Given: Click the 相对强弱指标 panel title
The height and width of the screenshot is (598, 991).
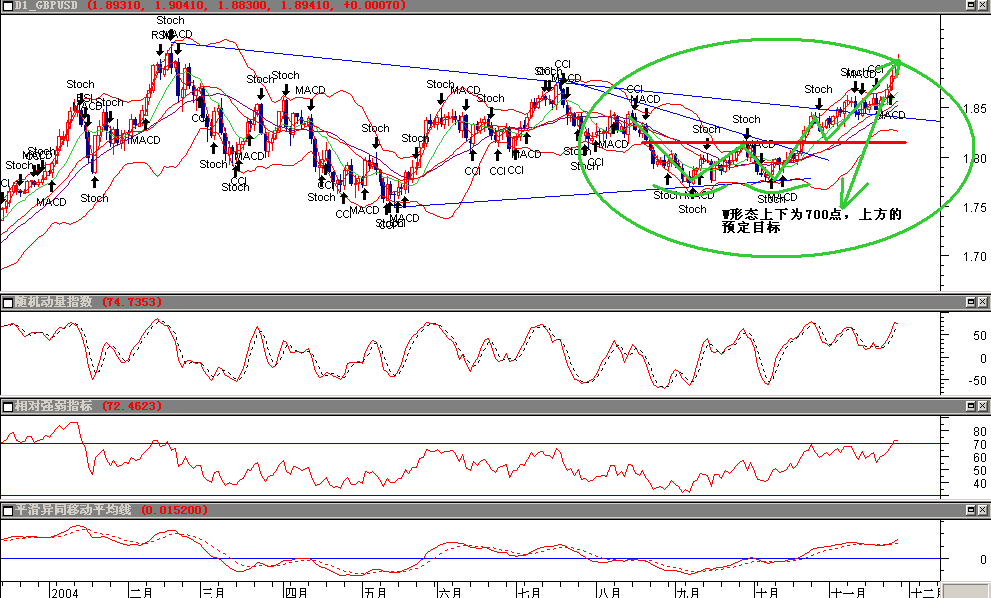Looking at the screenshot, I should point(54,406).
